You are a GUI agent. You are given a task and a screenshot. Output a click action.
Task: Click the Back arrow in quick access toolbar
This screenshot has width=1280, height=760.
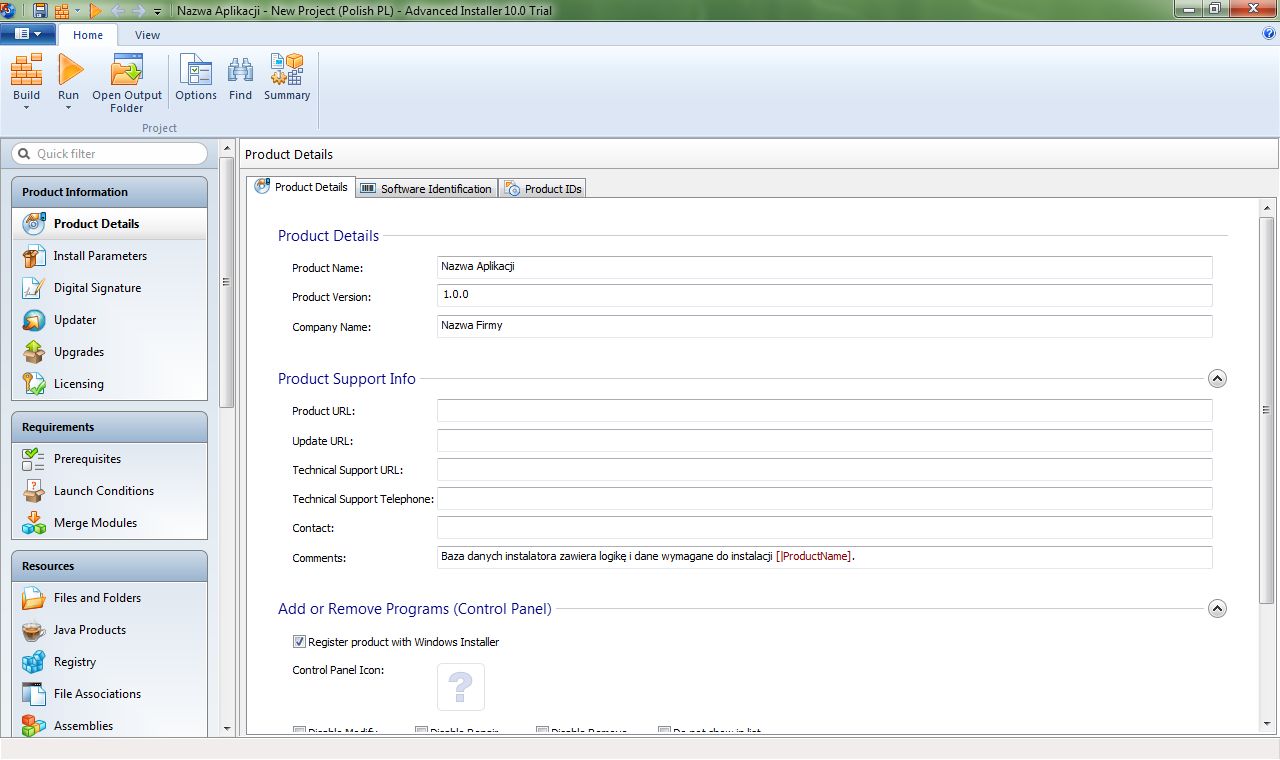[116, 10]
